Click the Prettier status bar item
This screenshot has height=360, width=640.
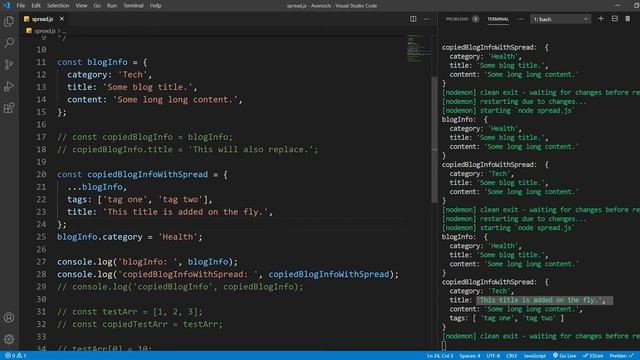click(x=622, y=356)
